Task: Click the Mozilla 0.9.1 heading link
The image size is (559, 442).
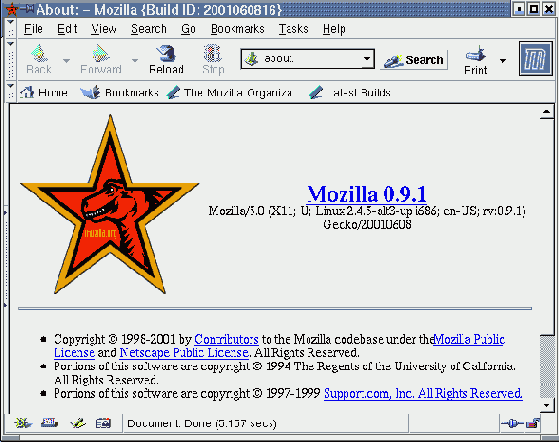Action: (367, 194)
